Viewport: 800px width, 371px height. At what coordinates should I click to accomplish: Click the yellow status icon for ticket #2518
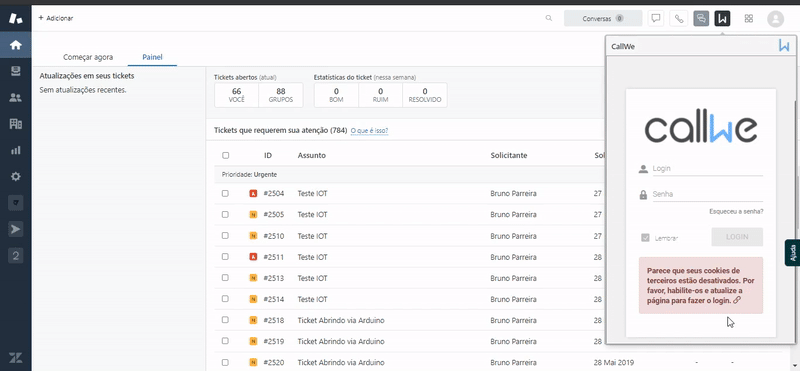(253, 320)
